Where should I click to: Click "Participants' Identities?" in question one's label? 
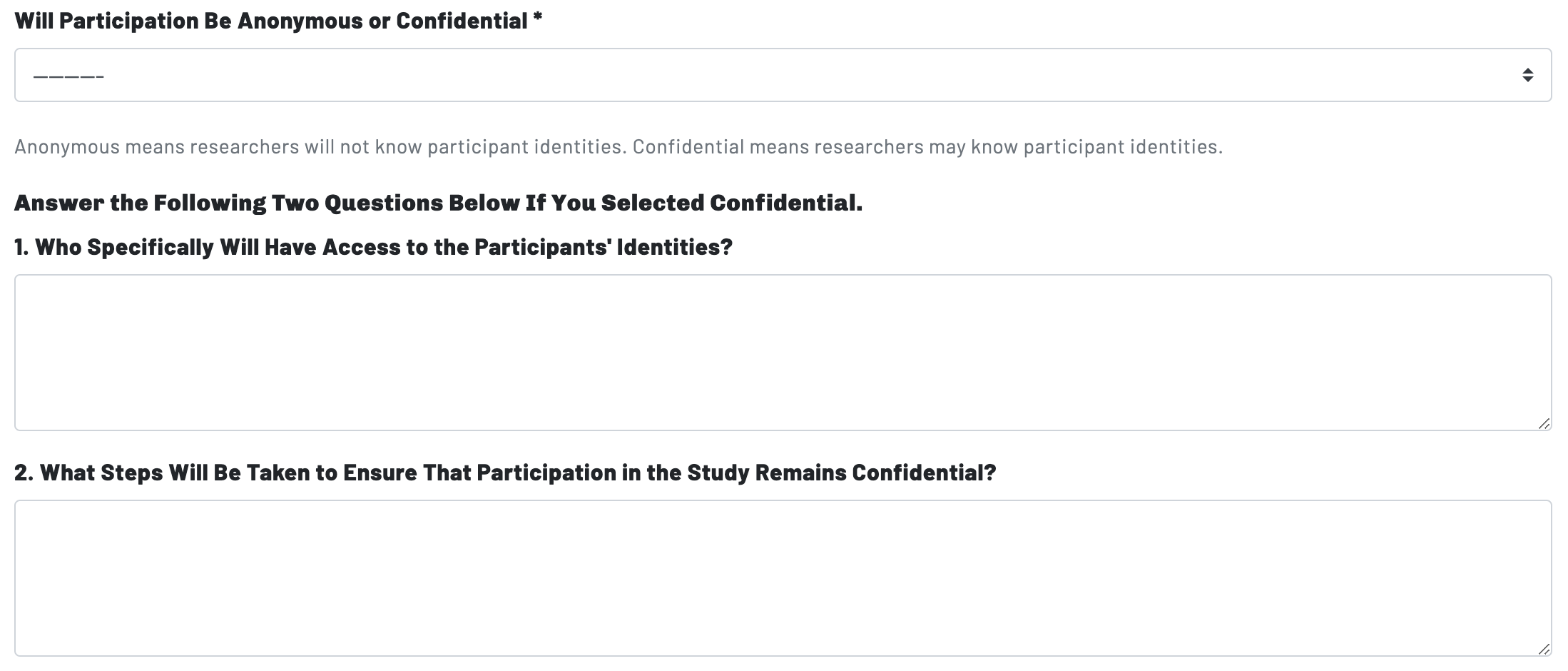pos(604,247)
